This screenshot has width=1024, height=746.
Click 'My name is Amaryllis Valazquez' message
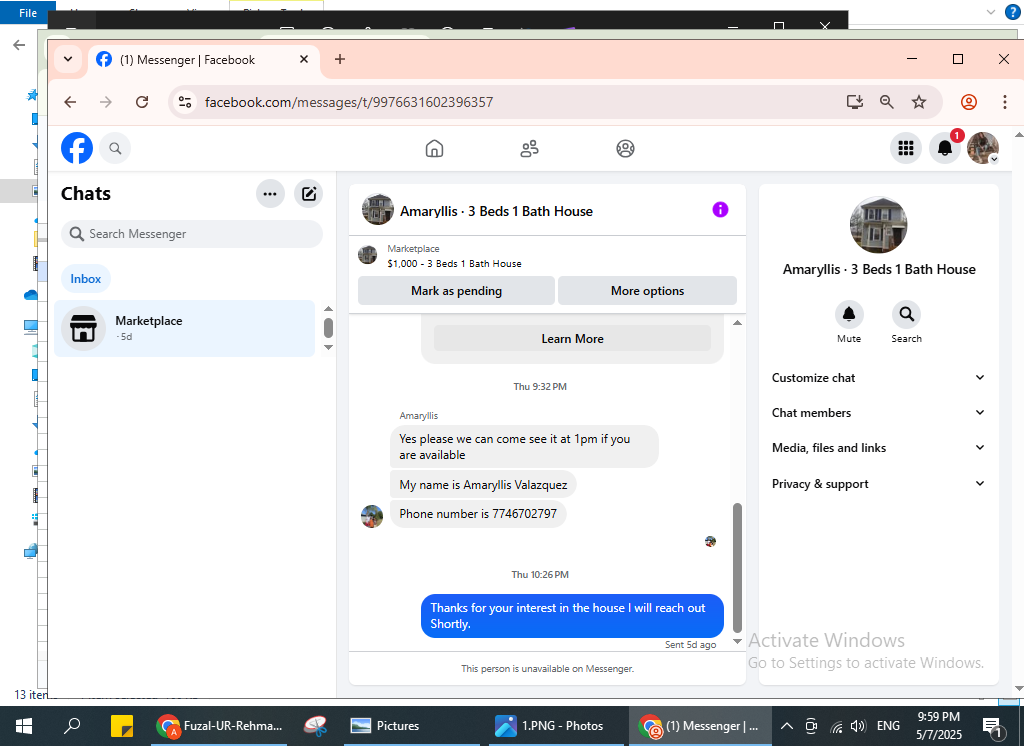[x=483, y=485]
